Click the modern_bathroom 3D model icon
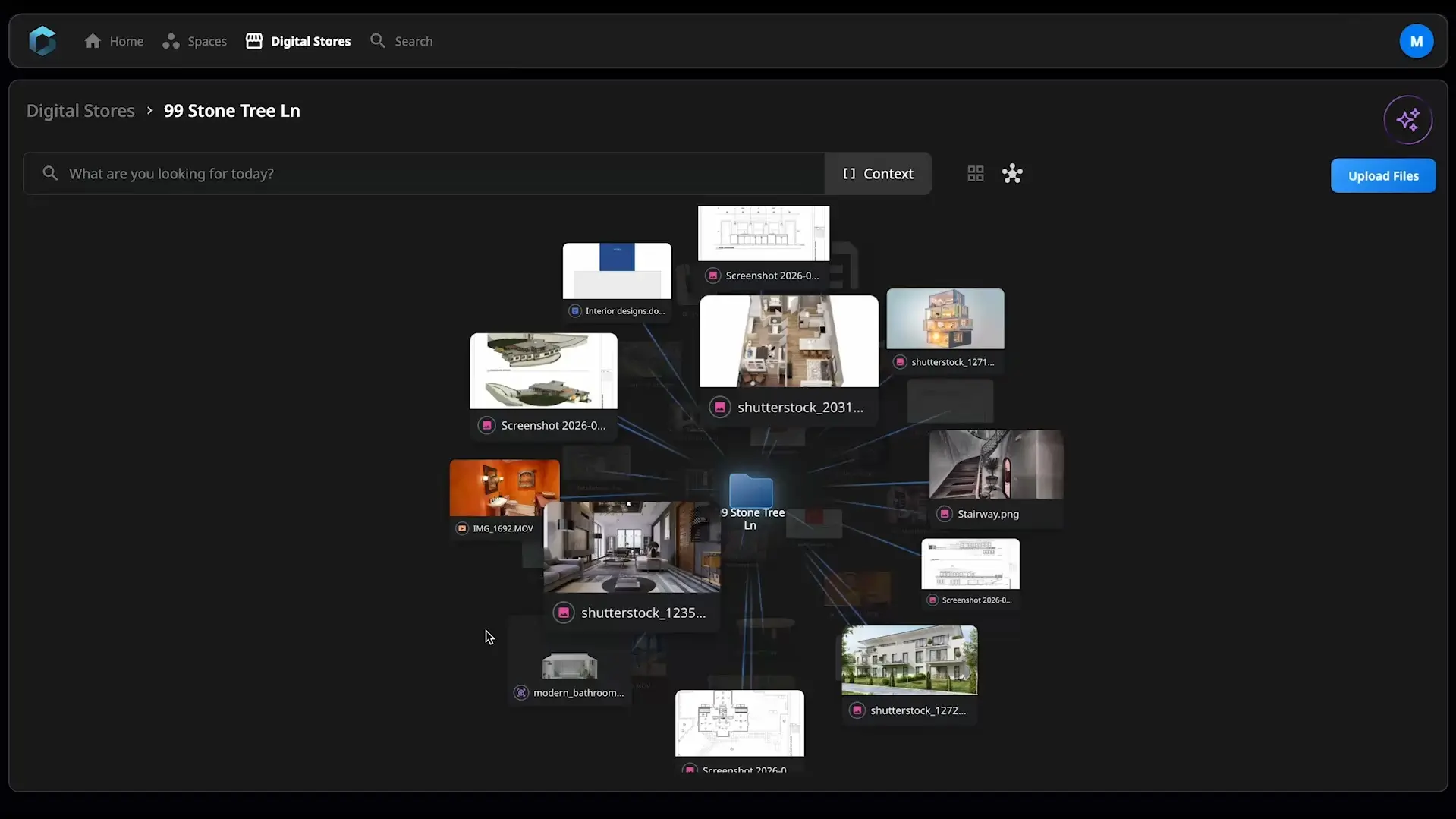 pyautogui.click(x=521, y=692)
